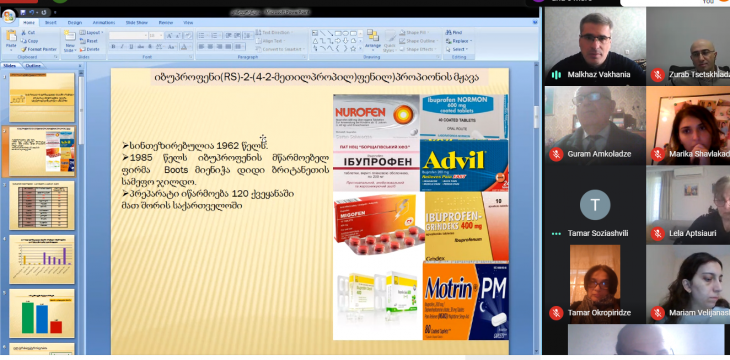Apply bold formatting
The width and height of the screenshot is (730, 360).
tap(113, 47)
